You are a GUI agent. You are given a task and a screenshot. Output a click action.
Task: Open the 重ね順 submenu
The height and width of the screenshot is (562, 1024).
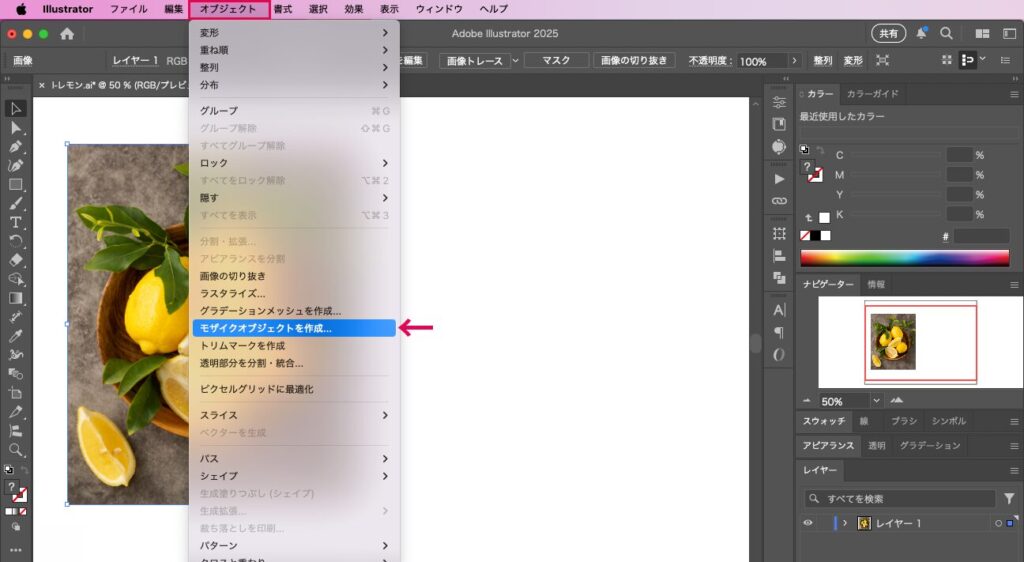click(294, 50)
